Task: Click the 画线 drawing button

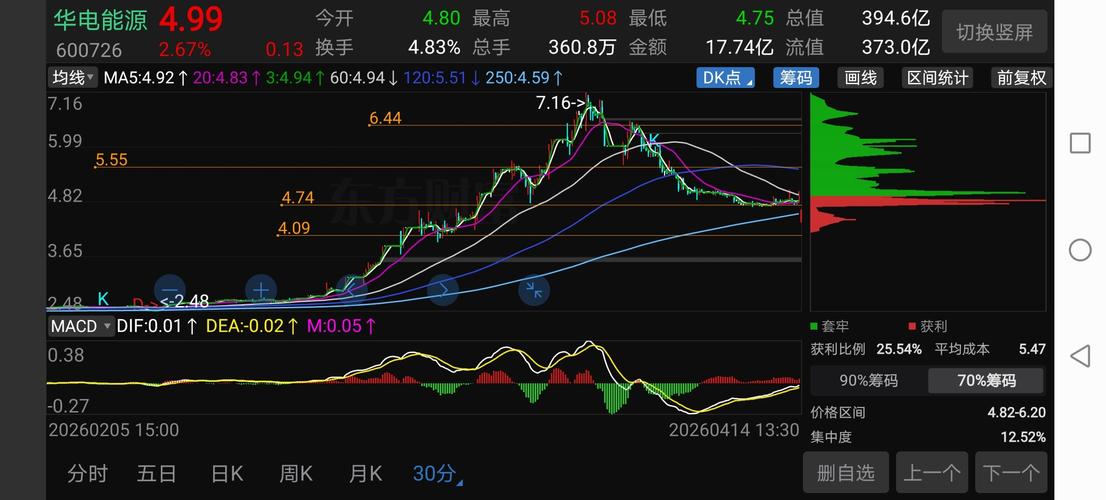Action: [861, 78]
